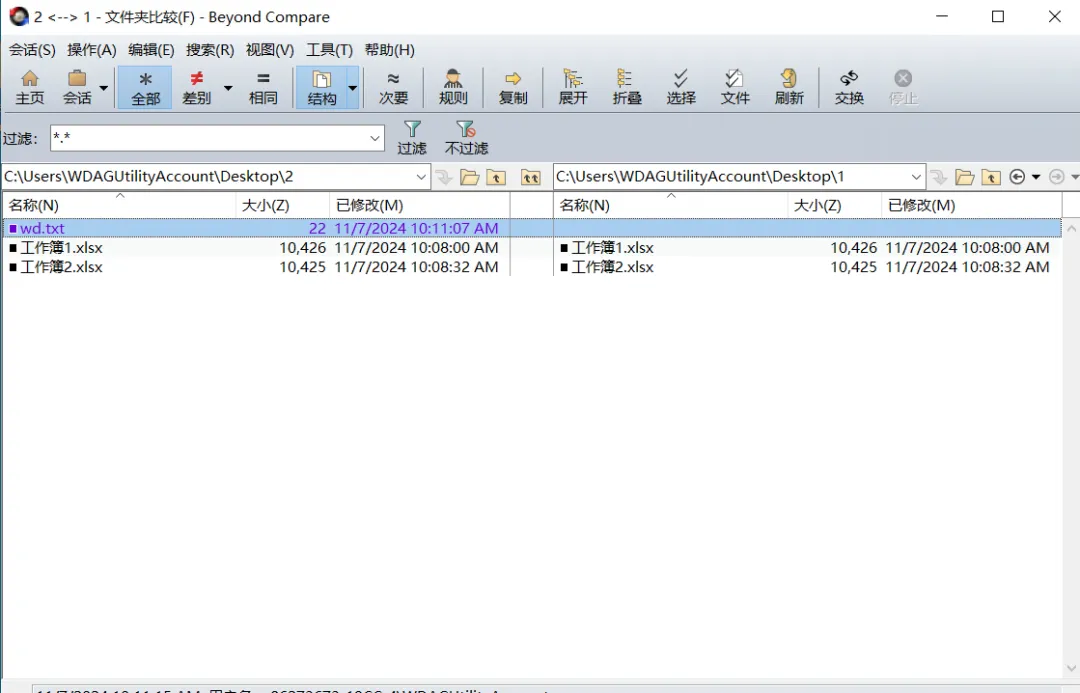Image resolution: width=1080 pixels, height=693 pixels.
Task: Expand the 差别 dropdown arrow
Action: pyautogui.click(x=228, y=87)
